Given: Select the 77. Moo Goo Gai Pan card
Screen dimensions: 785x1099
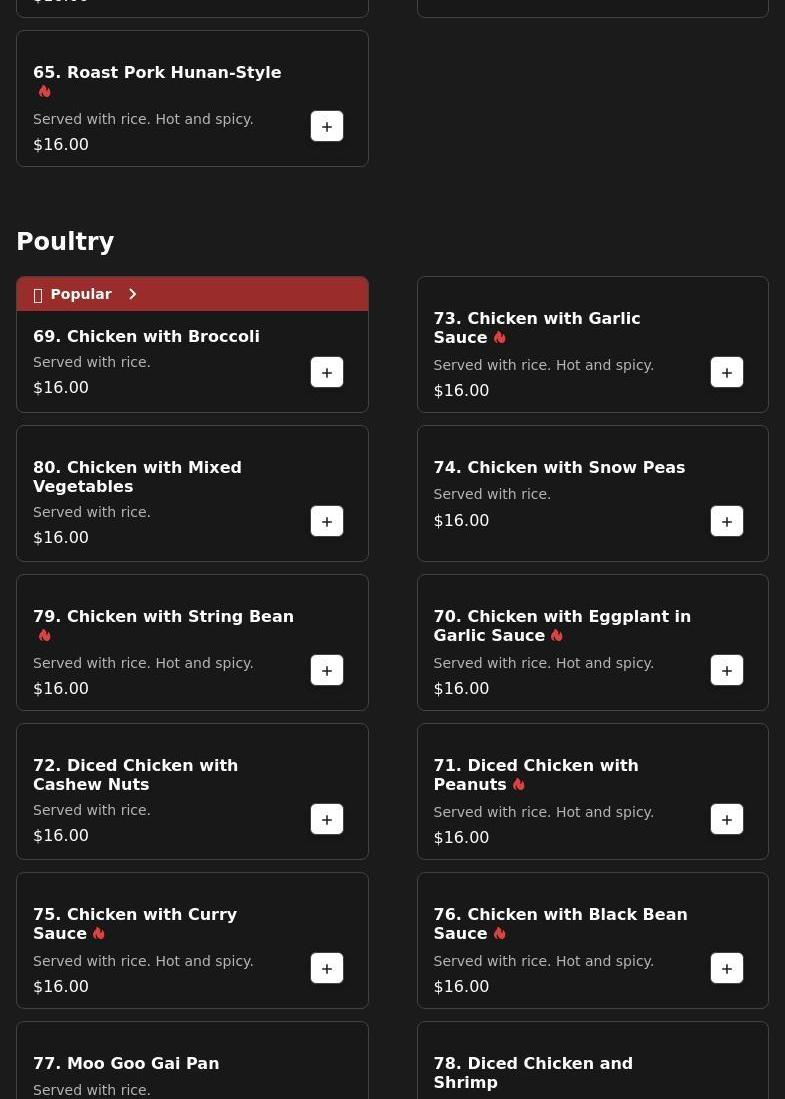Looking at the screenshot, I should (x=192, y=1060).
